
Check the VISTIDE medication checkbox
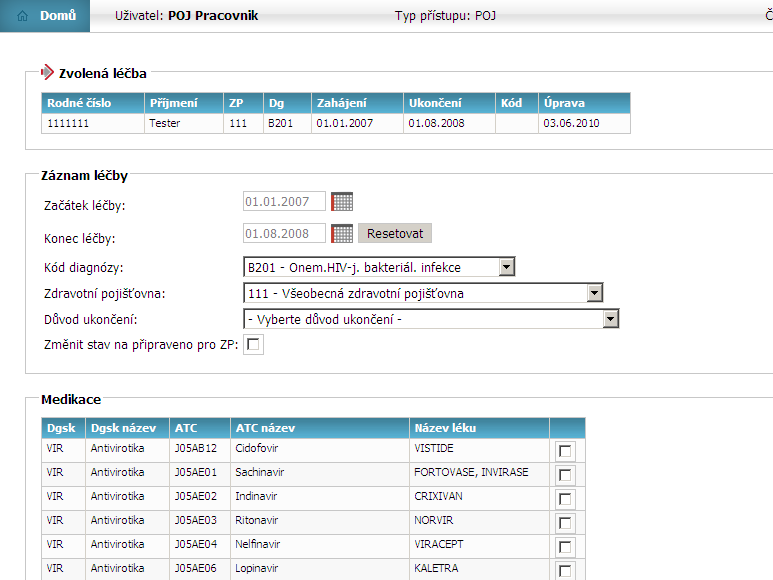pos(566,451)
